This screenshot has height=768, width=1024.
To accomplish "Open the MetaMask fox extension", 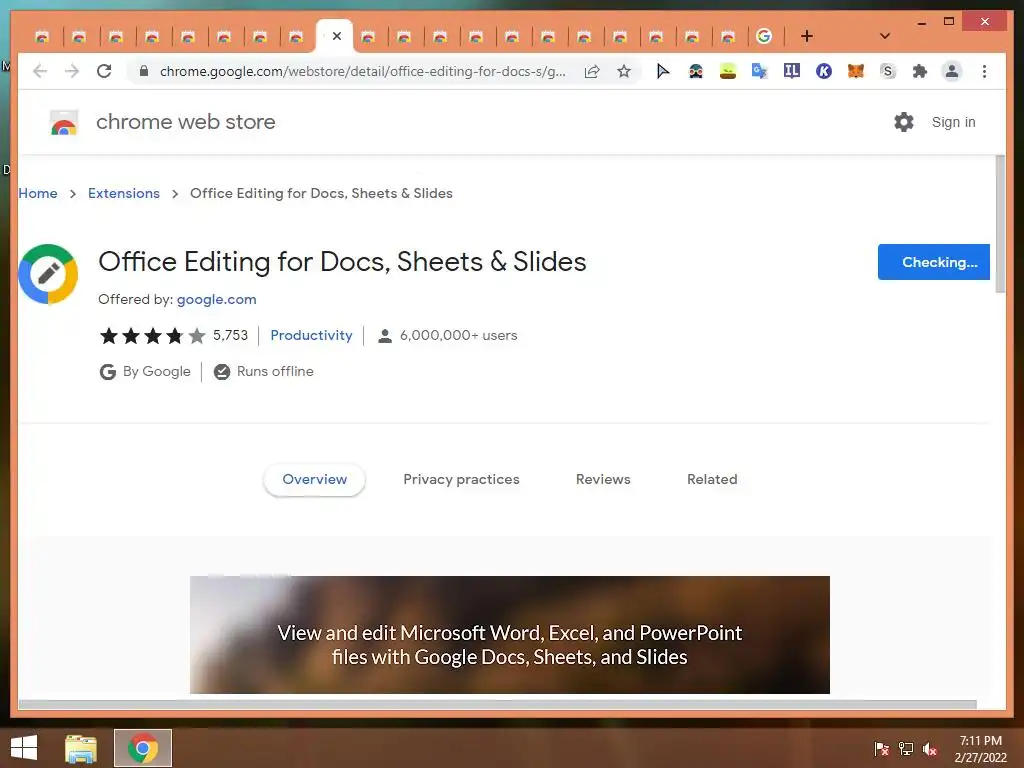I will coord(856,71).
